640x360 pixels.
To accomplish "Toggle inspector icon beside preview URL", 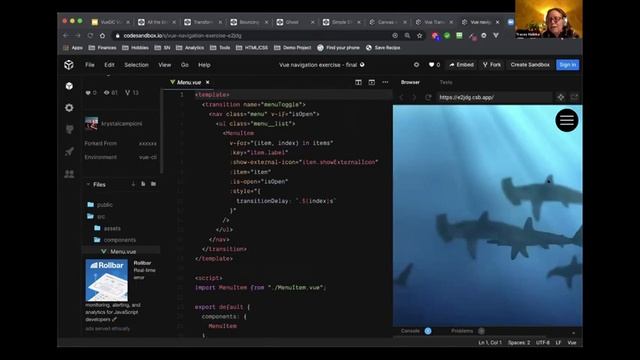I will click(x=561, y=97).
